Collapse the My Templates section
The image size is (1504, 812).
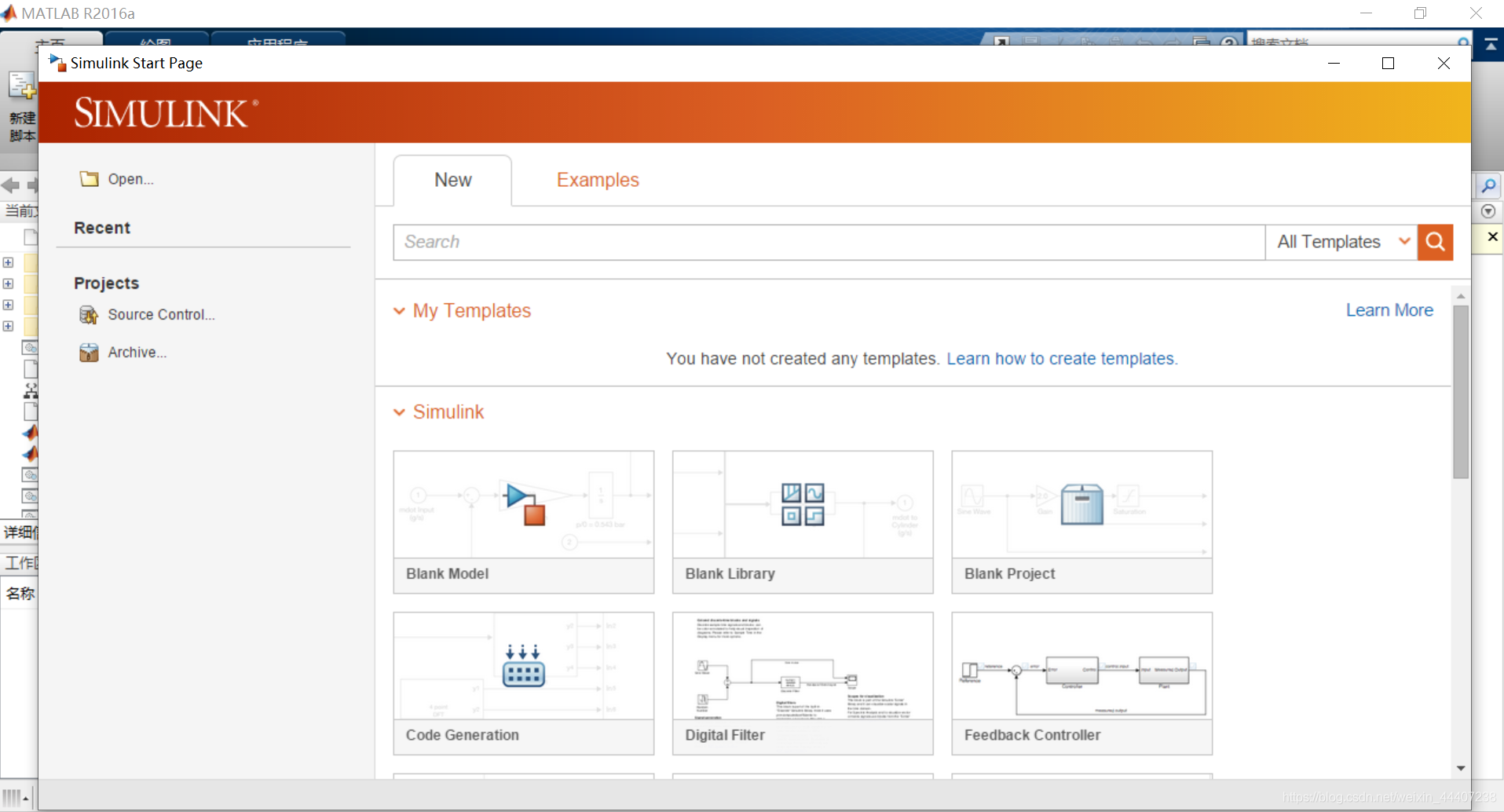coord(399,311)
